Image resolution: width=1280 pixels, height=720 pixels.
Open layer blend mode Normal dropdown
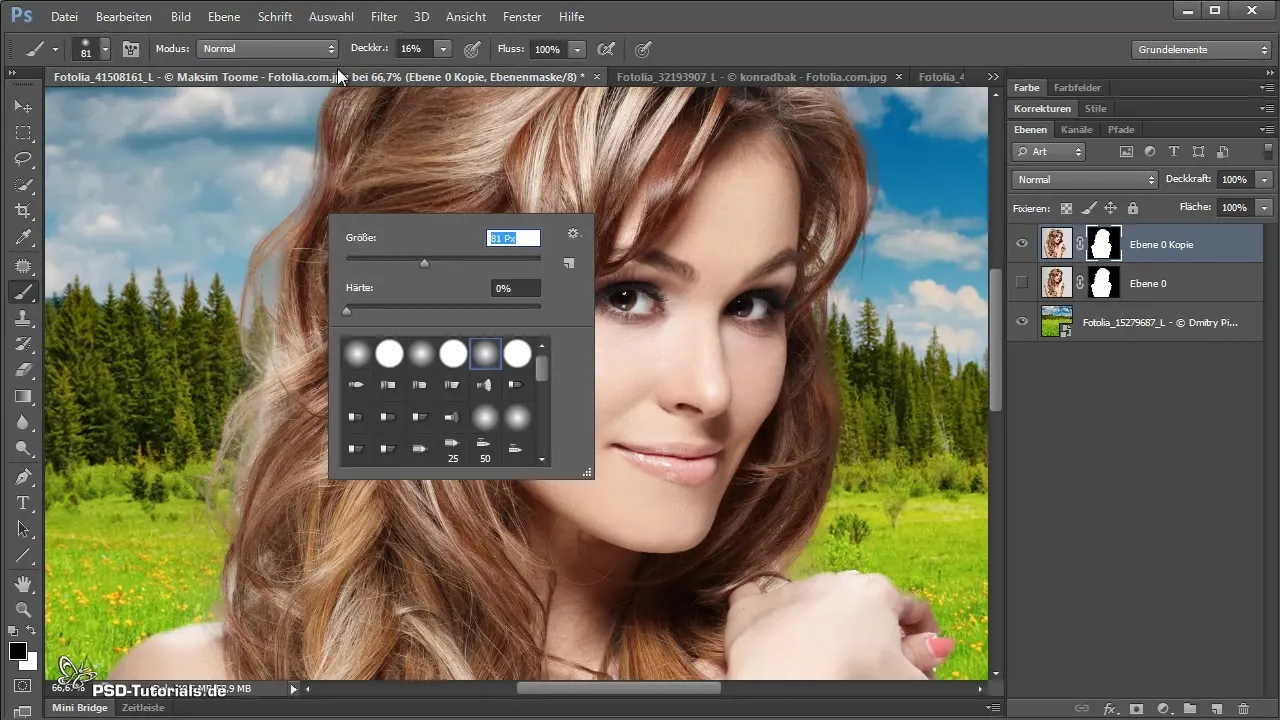1084,179
